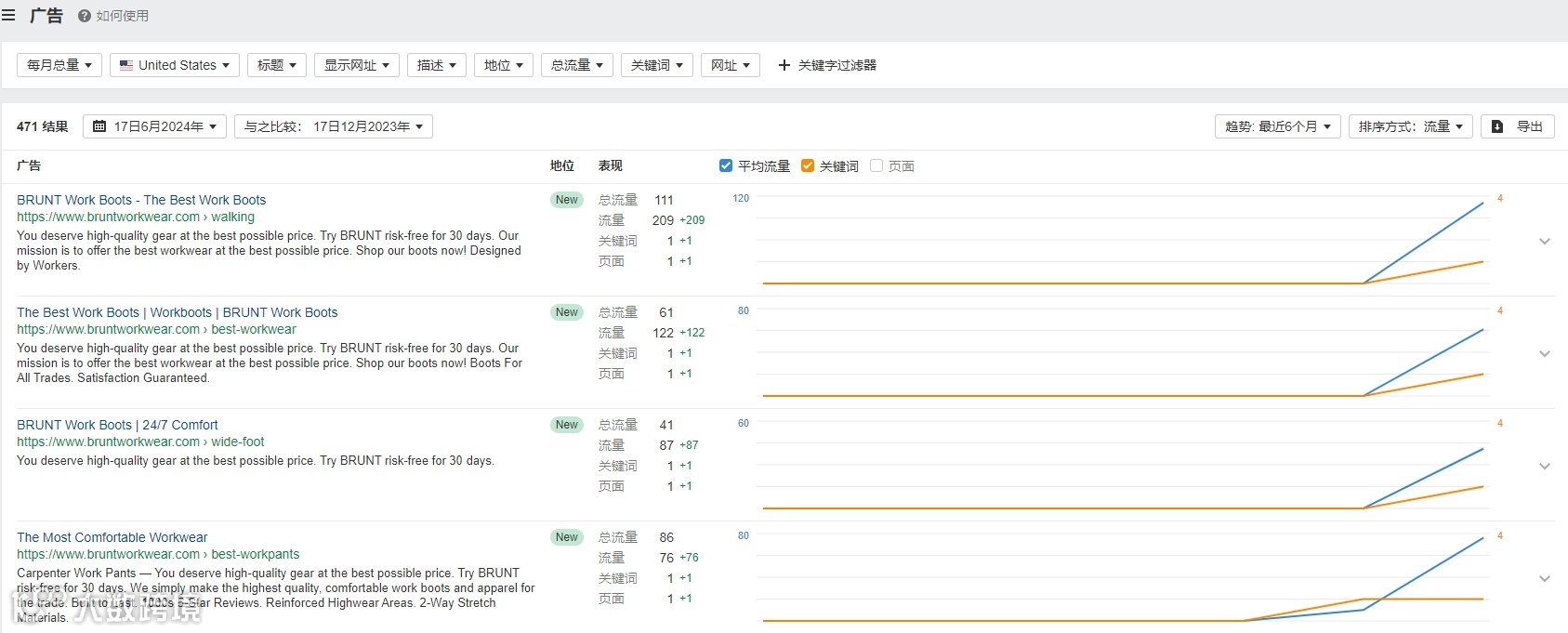Expand the best-workpants ad row chevron
Viewport: 1568px width, 633px height.
(x=1545, y=578)
